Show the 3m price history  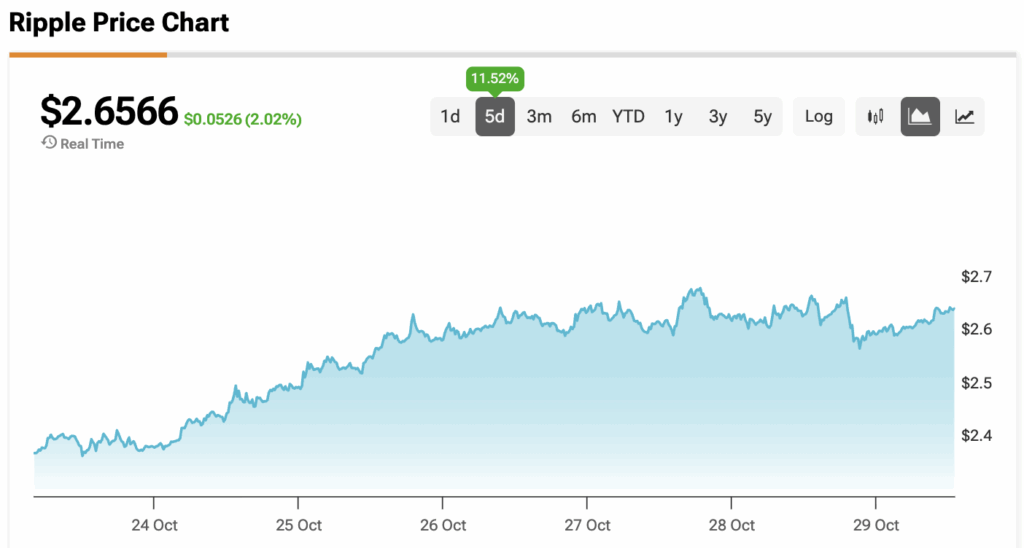539,116
